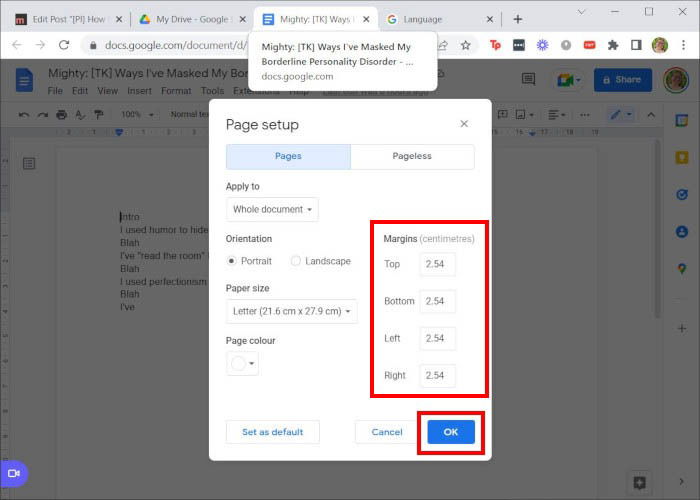Cancel the Page setup dialog
The image size is (700, 500).
coord(386,432)
